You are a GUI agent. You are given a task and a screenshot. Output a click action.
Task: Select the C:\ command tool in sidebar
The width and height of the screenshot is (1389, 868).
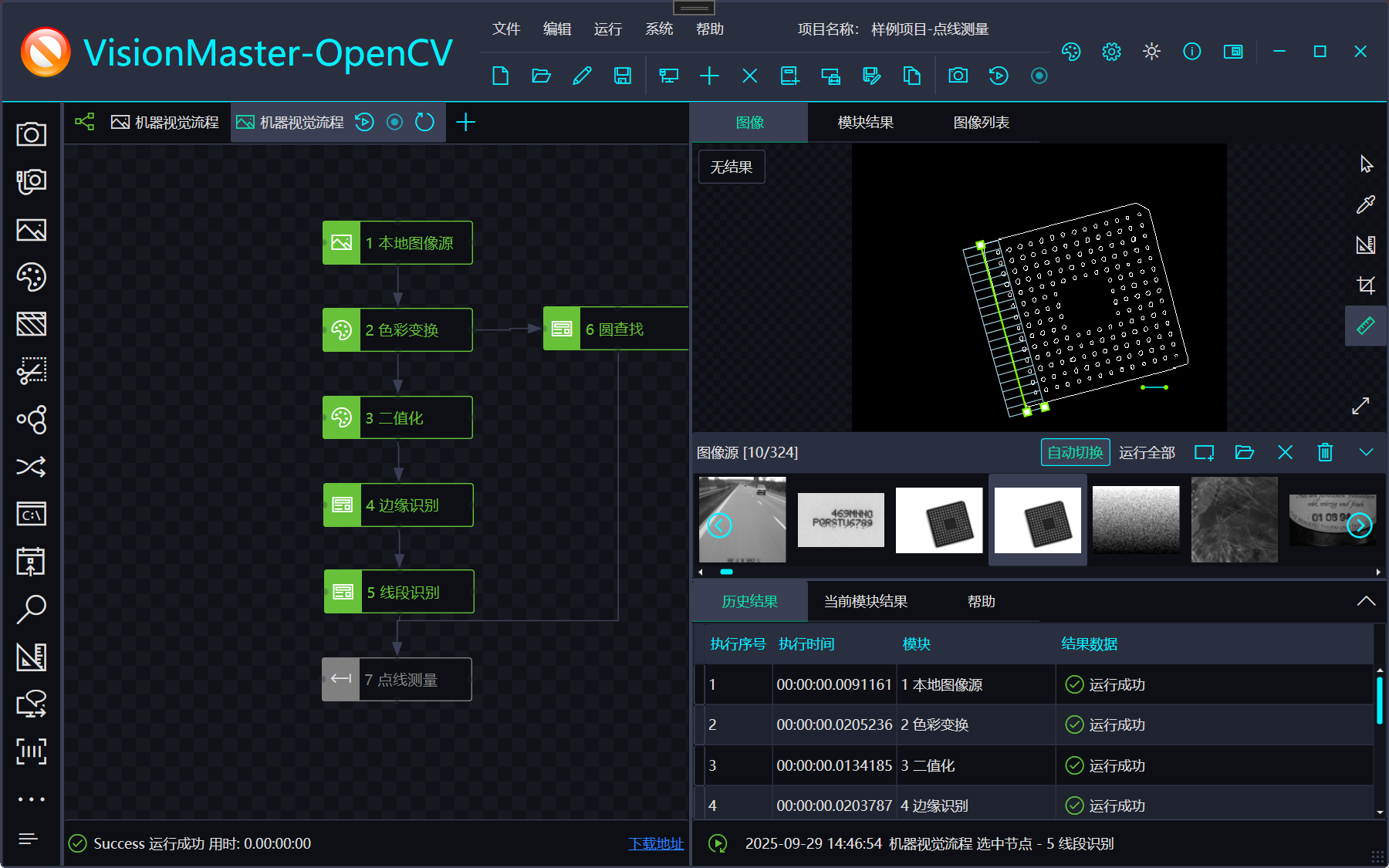[32, 514]
